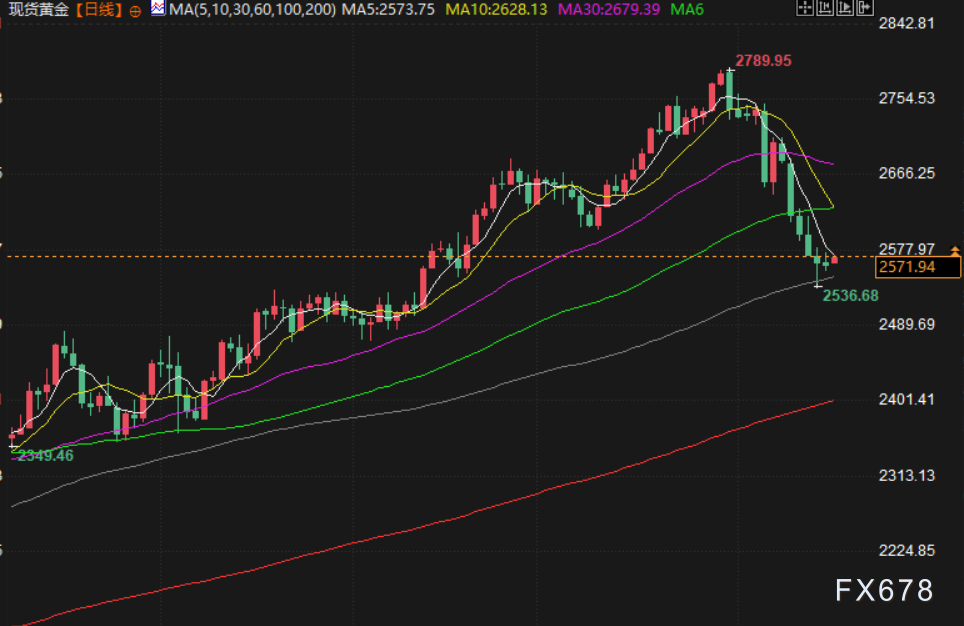Click the MA indicator chart icon

click(x=158, y=10)
